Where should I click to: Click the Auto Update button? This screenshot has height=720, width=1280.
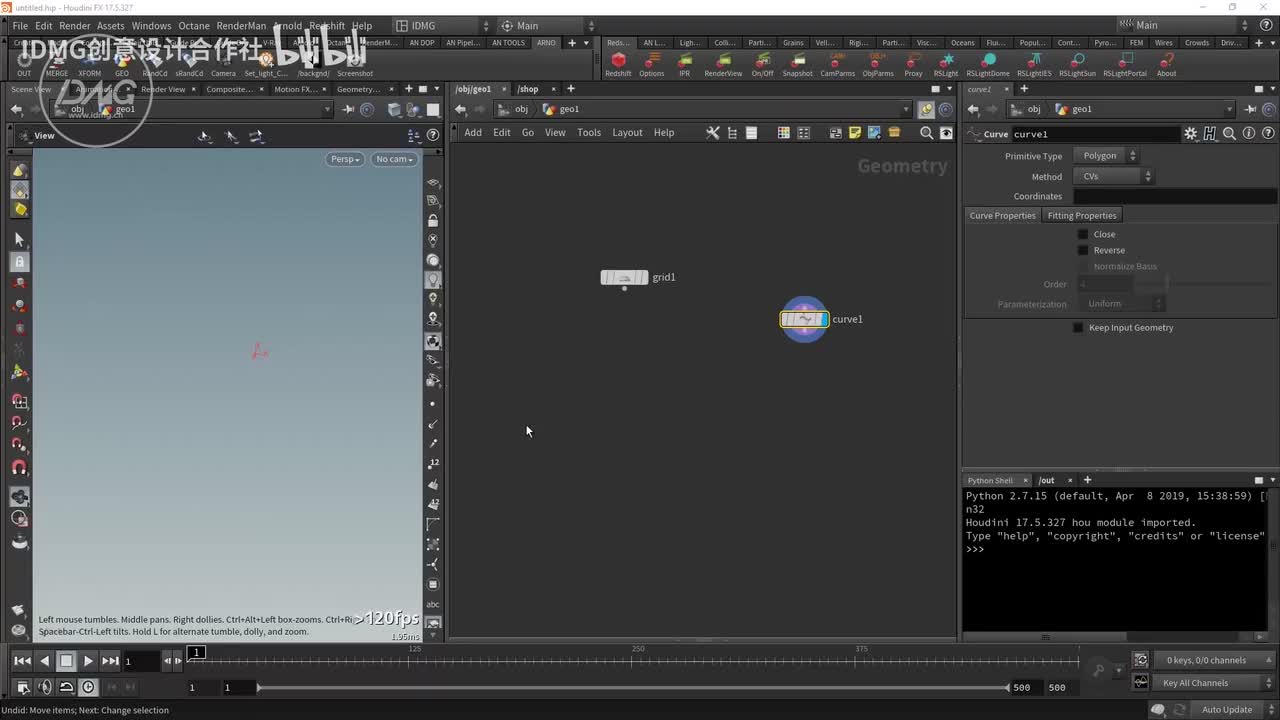coord(1226,710)
